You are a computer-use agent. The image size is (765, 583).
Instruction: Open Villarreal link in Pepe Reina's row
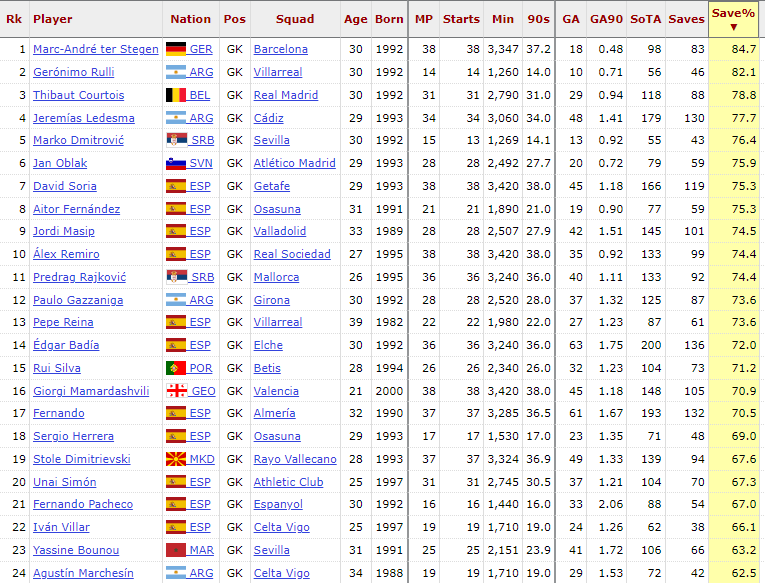click(x=278, y=322)
